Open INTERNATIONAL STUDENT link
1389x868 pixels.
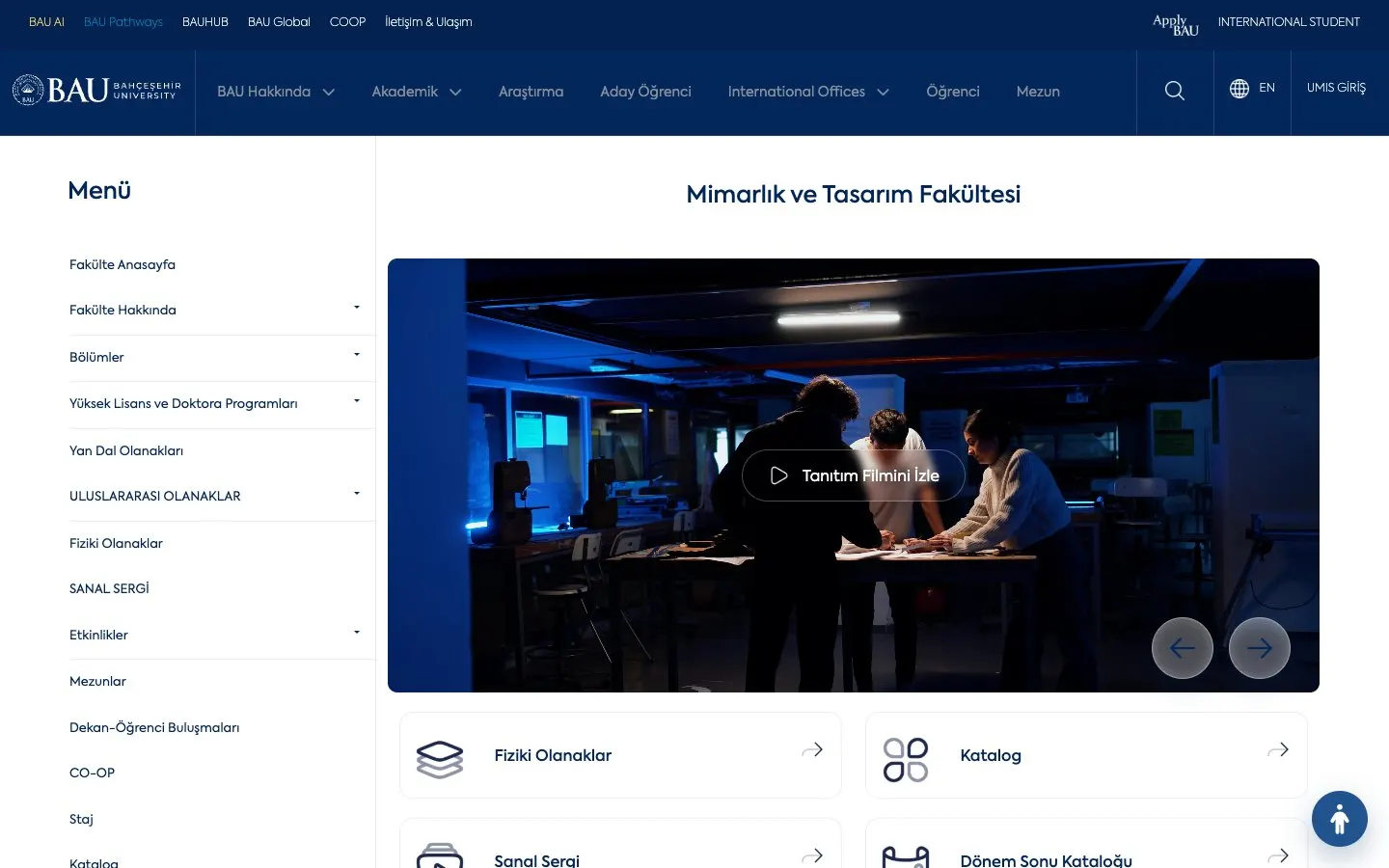pyautogui.click(x=1289, y=22)
